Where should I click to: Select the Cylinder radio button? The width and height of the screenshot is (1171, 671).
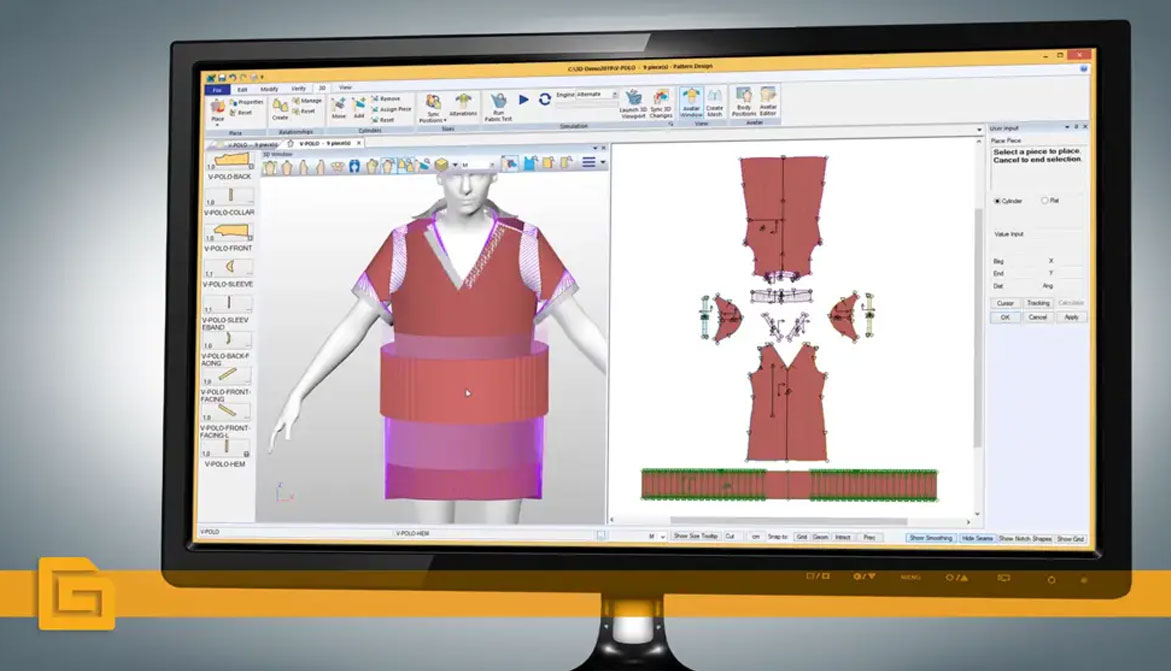point(997,201)
